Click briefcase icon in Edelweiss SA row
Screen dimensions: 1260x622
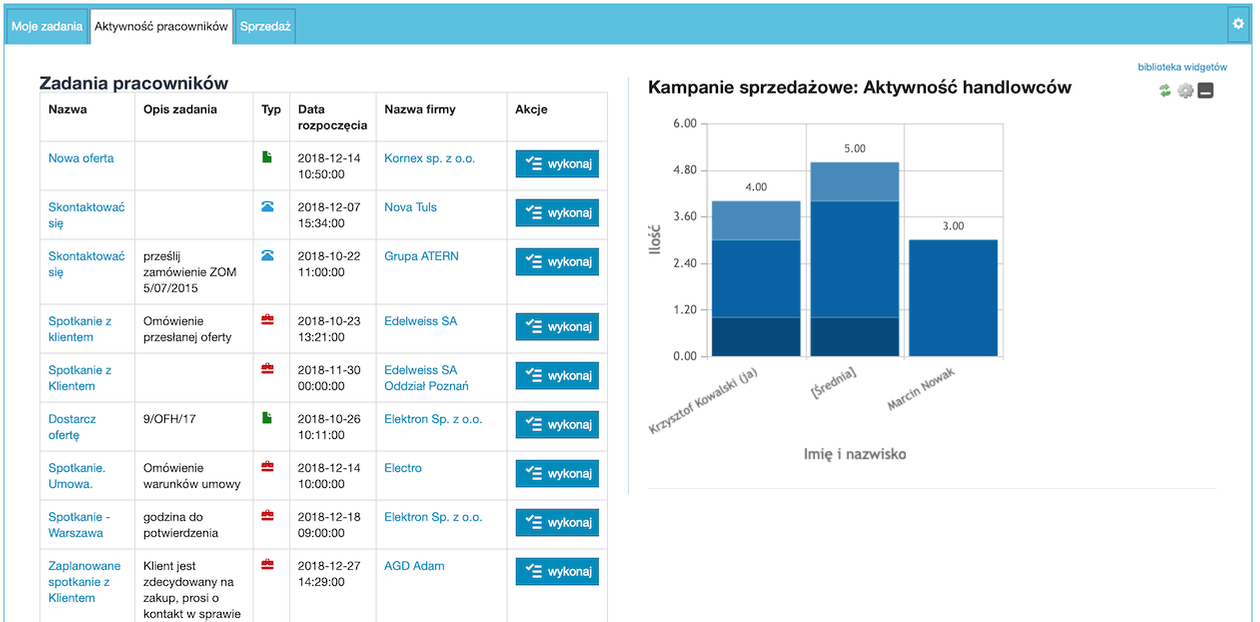267,321
